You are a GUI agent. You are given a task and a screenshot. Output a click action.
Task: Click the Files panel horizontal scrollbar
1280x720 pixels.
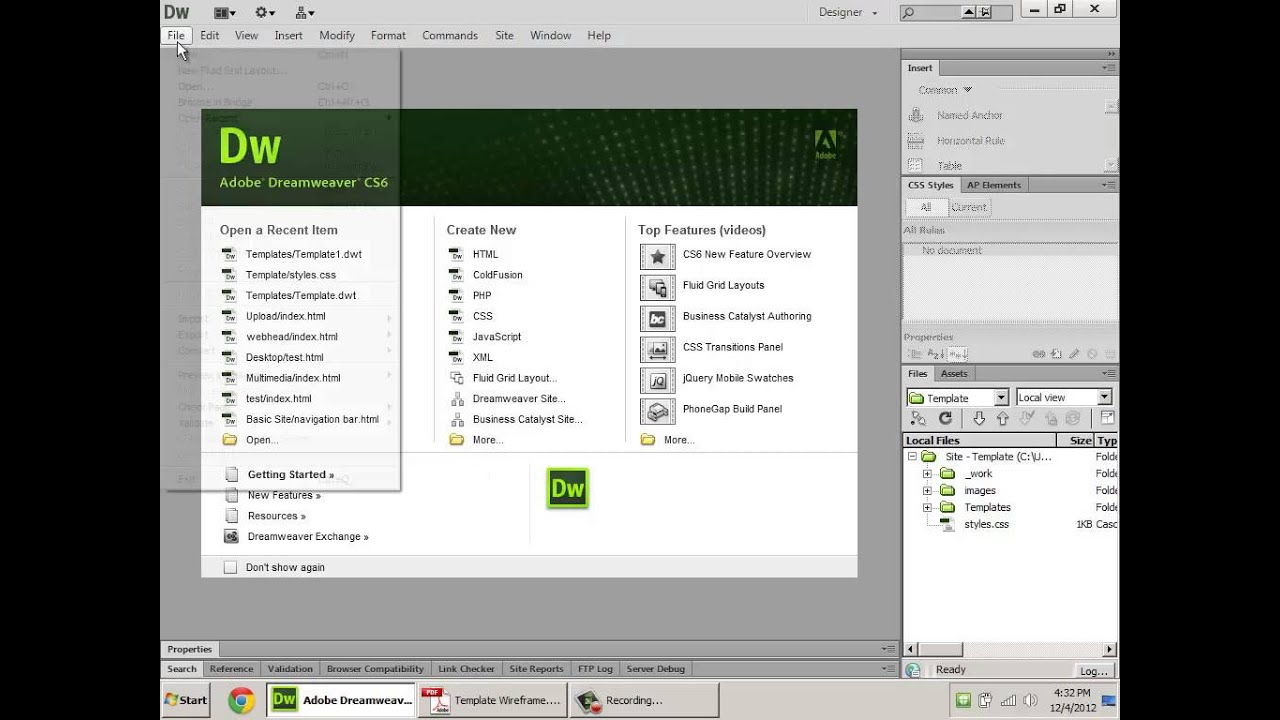click(1010, 649)
